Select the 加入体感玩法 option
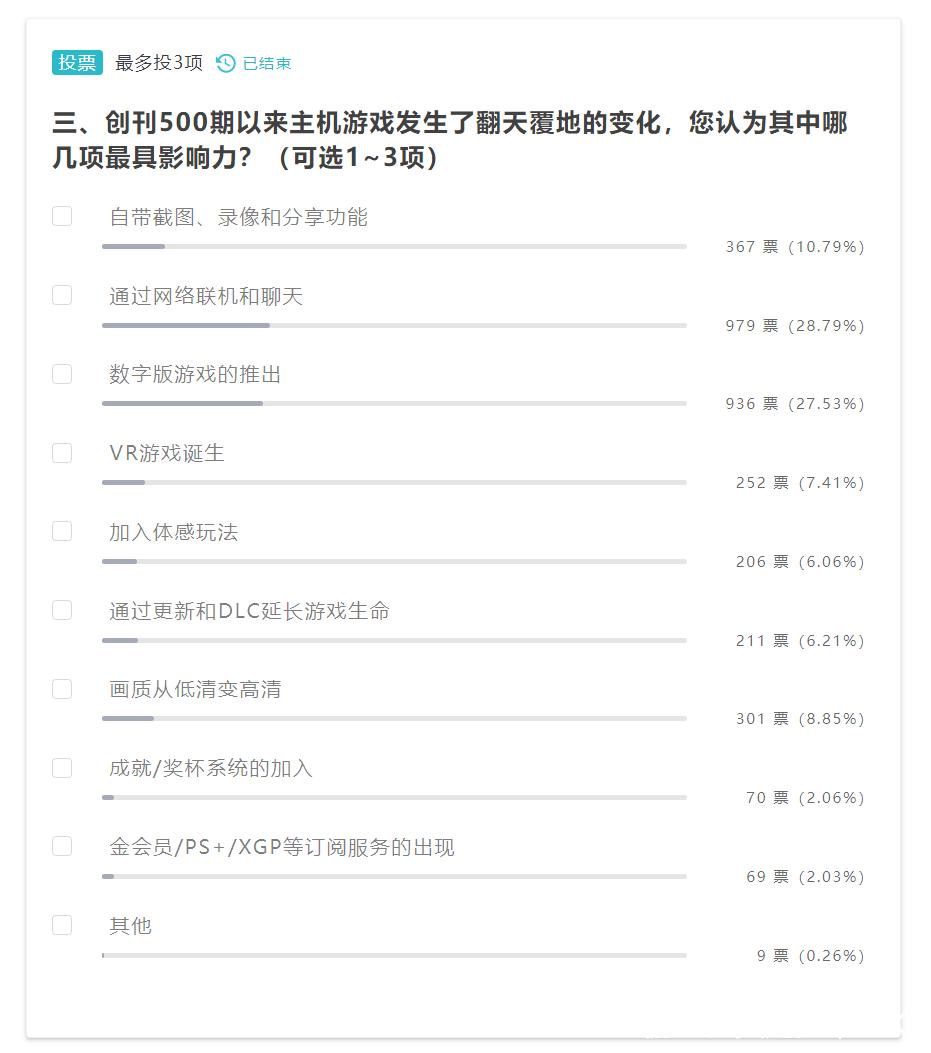931x1053 pixels. click(x=62, y=531)
